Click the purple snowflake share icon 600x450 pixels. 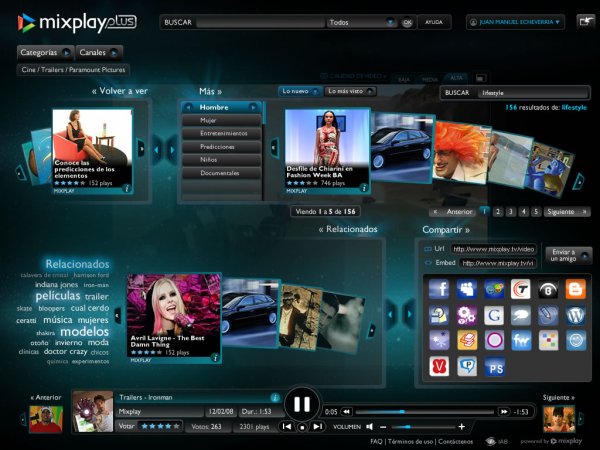(439, 341)
